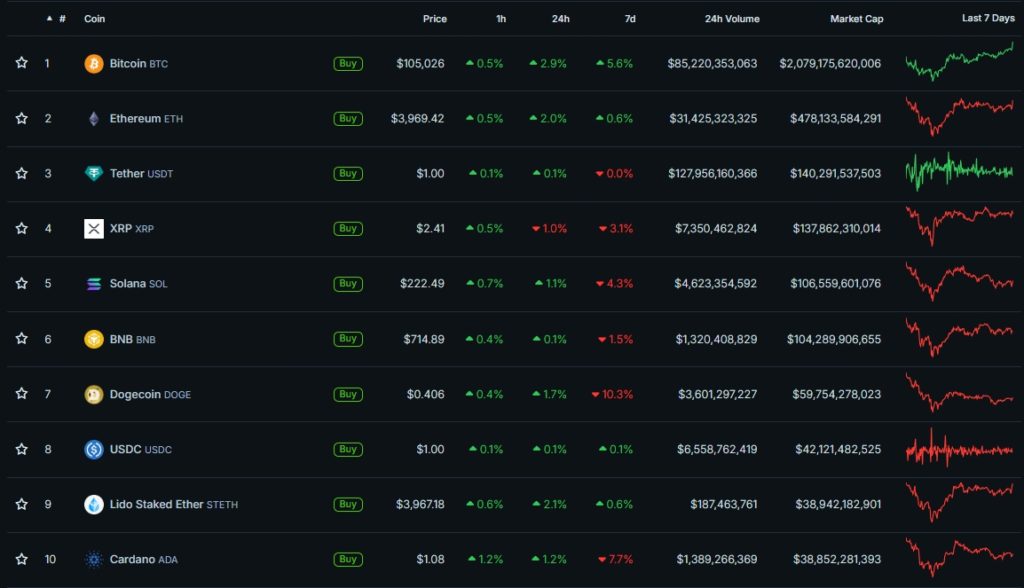1024x588 pixels.
Task: Favorite Dogecoin using its star icon
Action: tap(21, 394)
